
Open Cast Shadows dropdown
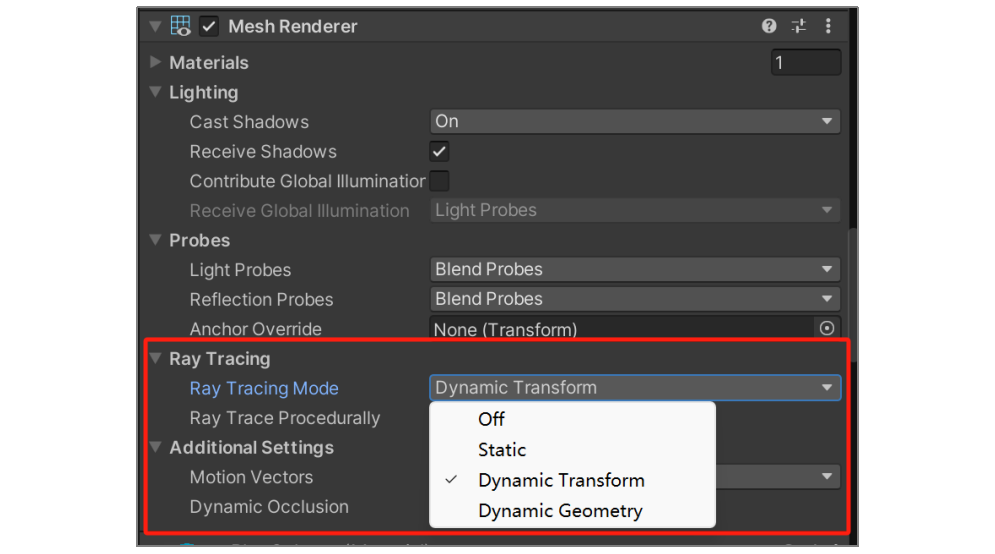[x=635, y=121]
